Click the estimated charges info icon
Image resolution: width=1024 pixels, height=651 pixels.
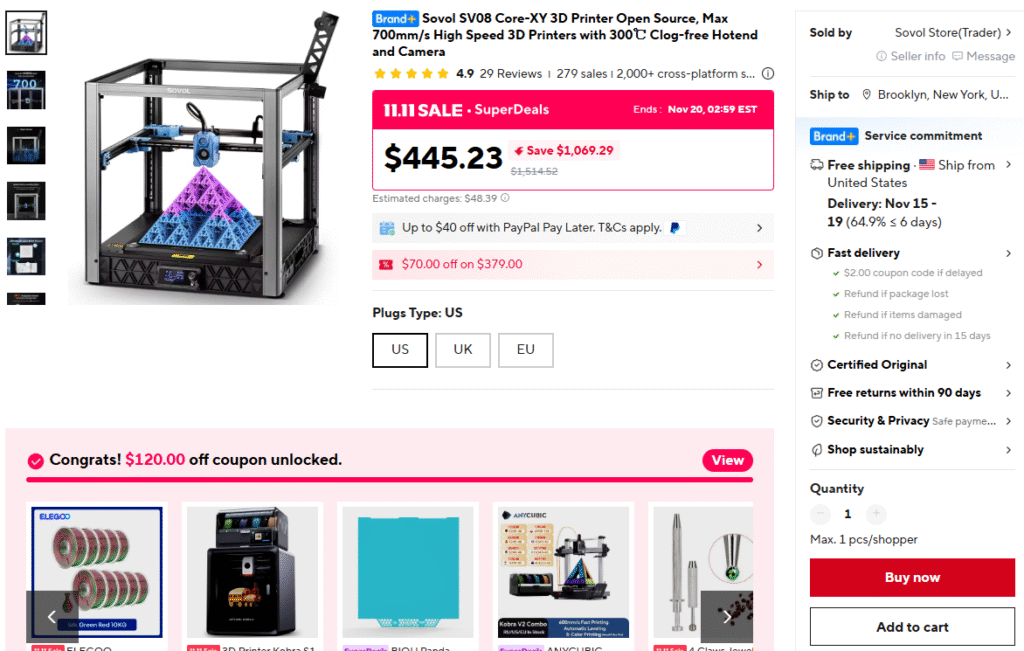click(x=505, y=198)
